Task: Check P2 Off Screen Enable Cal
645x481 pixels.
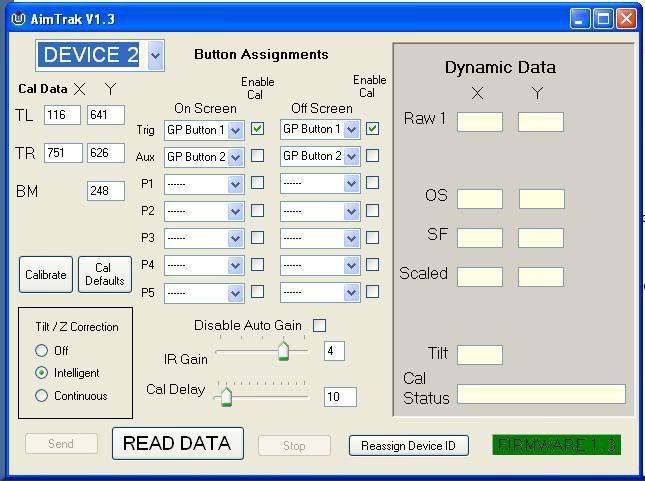Action: [x=372, y=210]
